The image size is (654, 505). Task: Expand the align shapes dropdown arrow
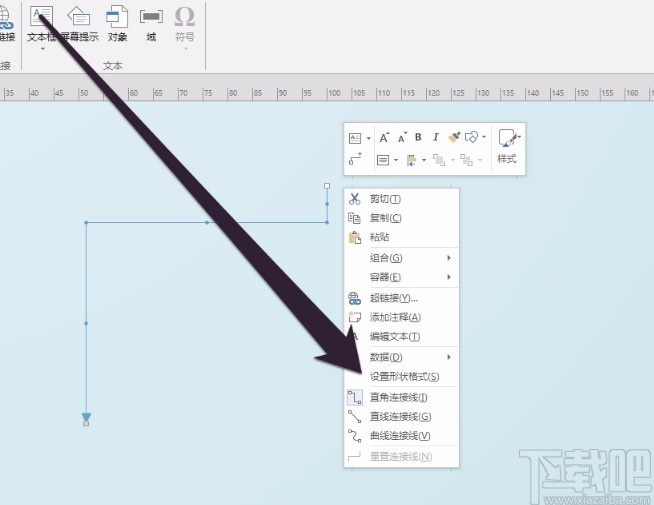[424, 160]
